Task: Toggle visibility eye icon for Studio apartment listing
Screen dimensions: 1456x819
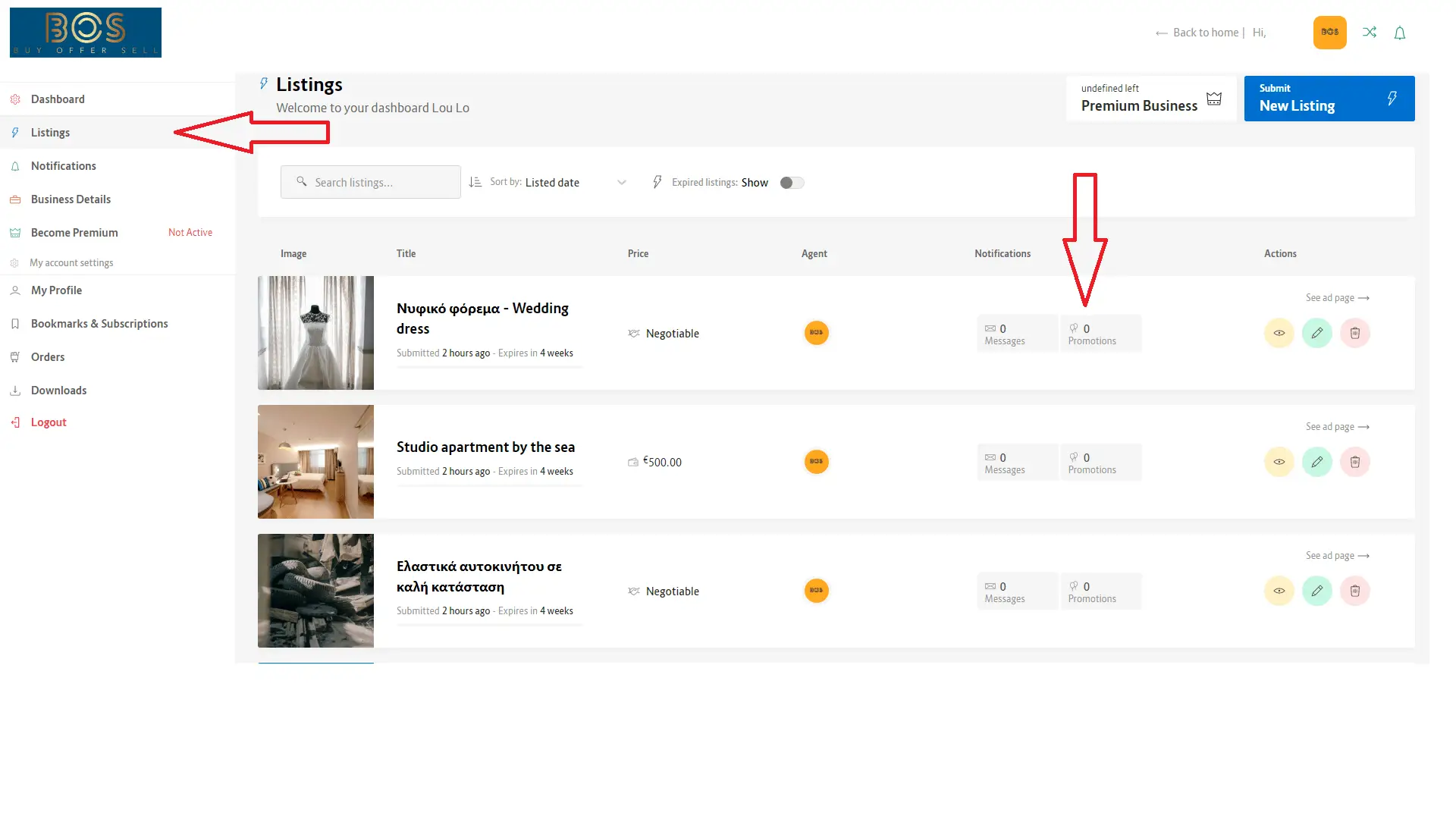Action: pyautogui.click(x=1279, y=462)
